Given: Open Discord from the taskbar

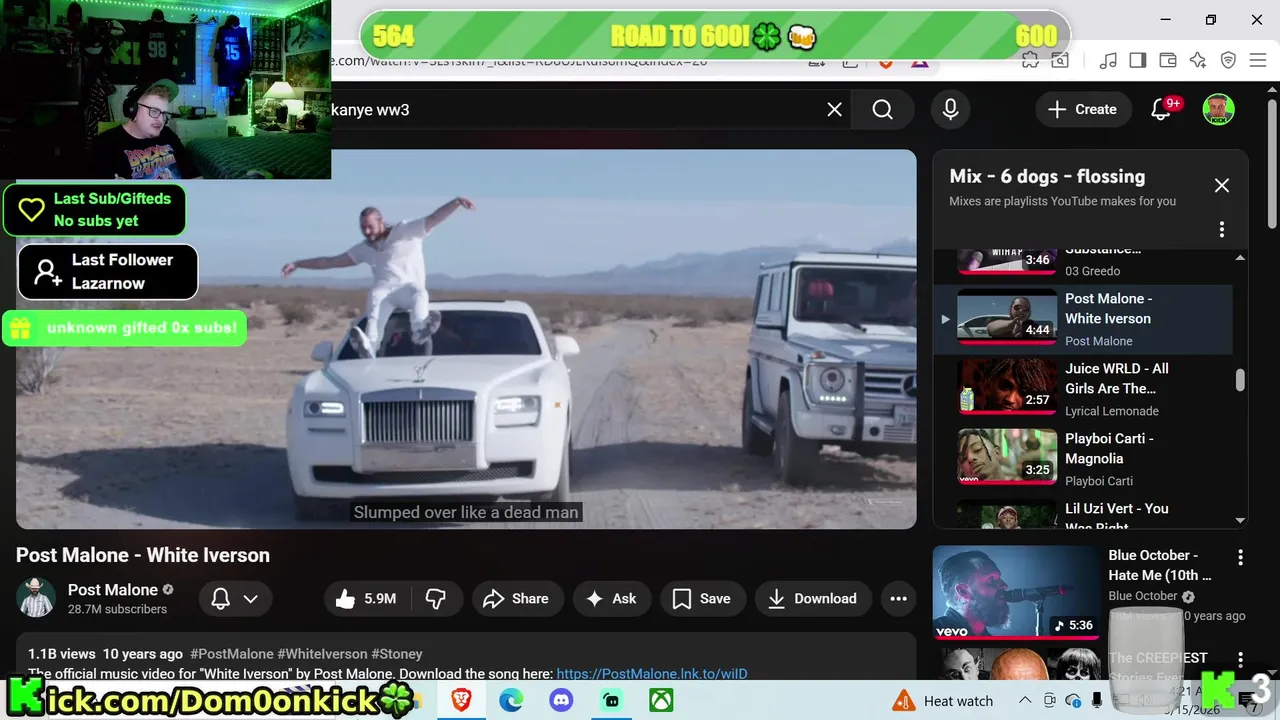Looking at the screenshot, I should pos(561,700).
